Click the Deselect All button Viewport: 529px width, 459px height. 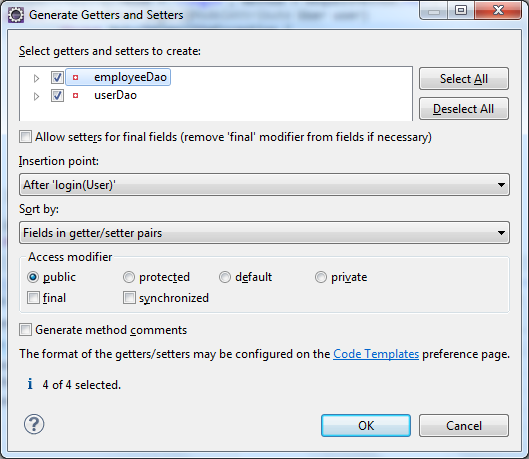coord(464,109)
